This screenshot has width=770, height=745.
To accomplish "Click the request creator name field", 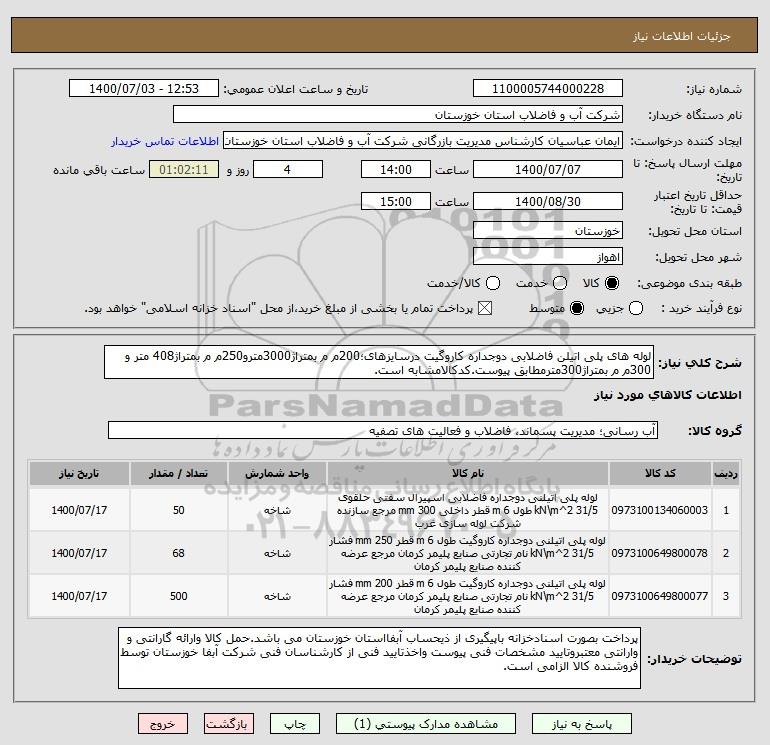I will 423,141.
